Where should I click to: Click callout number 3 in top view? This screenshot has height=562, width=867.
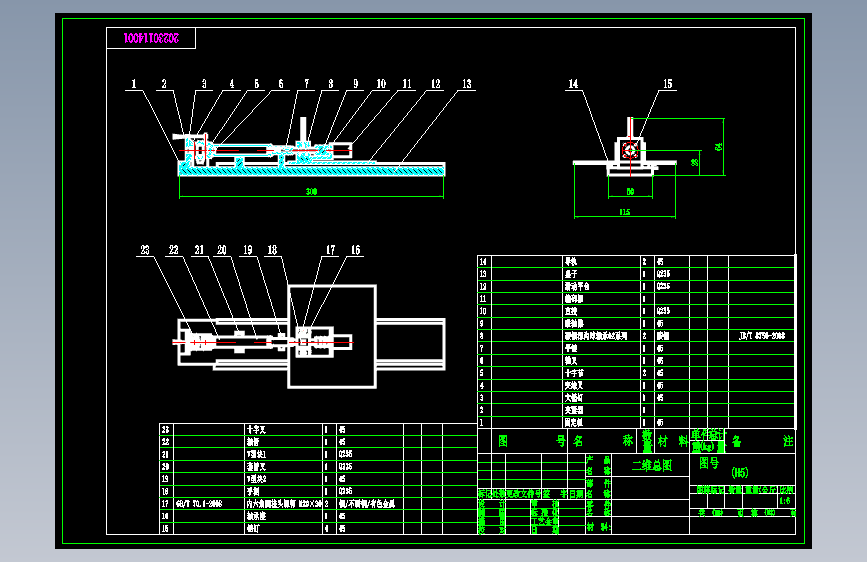204,84
